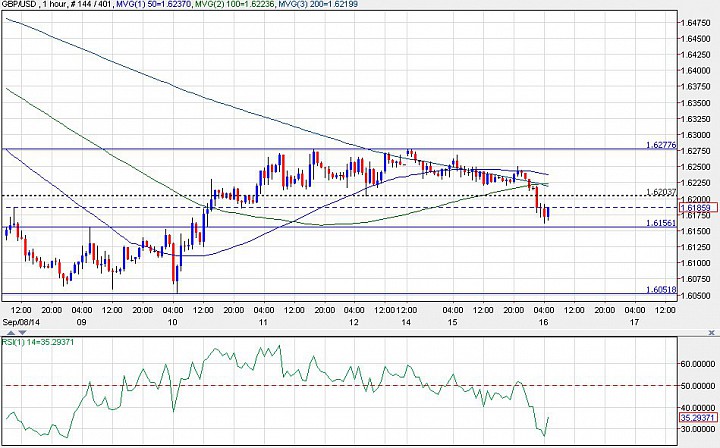Click the 1.64250 price axis label
Image resolution: width=720 pixels, height=448 pixels.
696,55
